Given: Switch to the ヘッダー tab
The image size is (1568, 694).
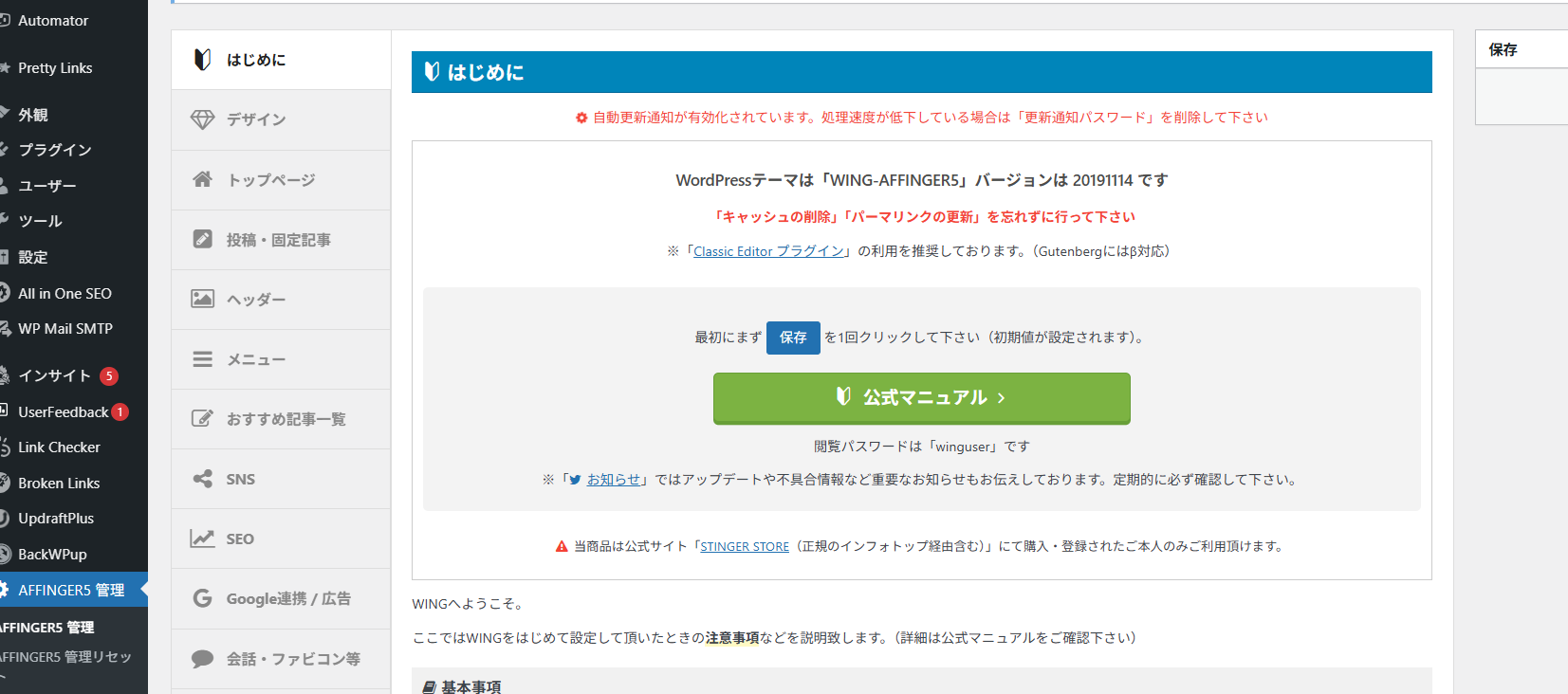Looking at the screenshot, I should 281,299.
